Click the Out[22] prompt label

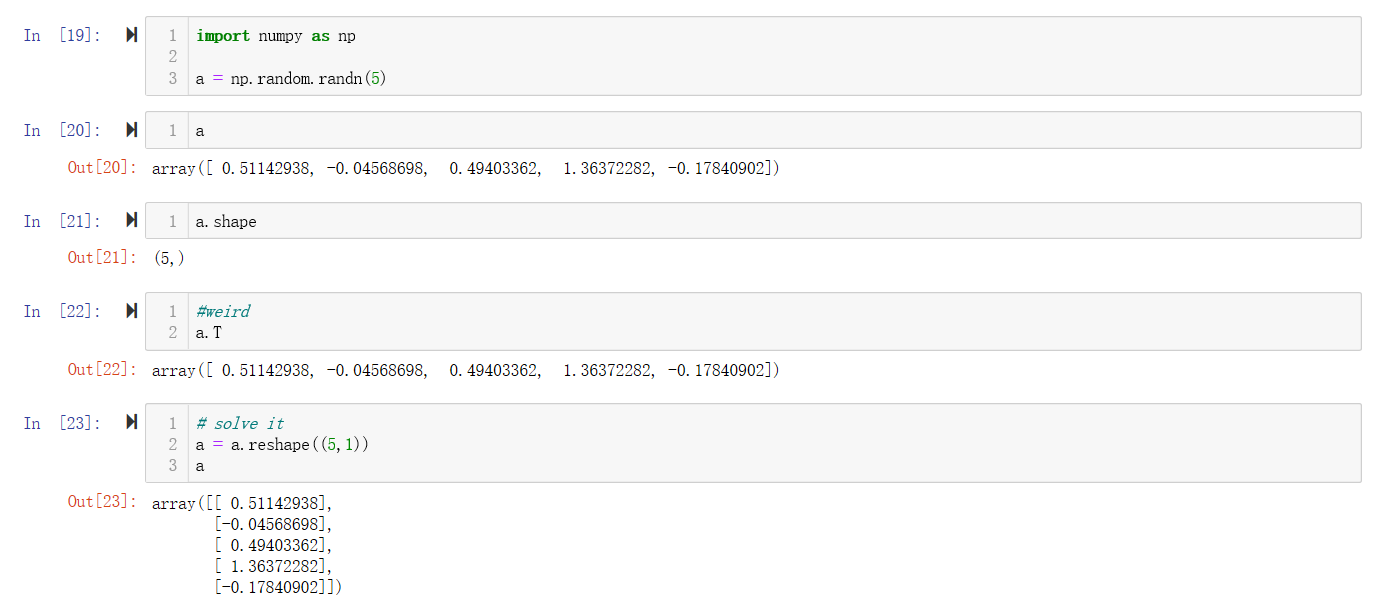tap(101, 370)
